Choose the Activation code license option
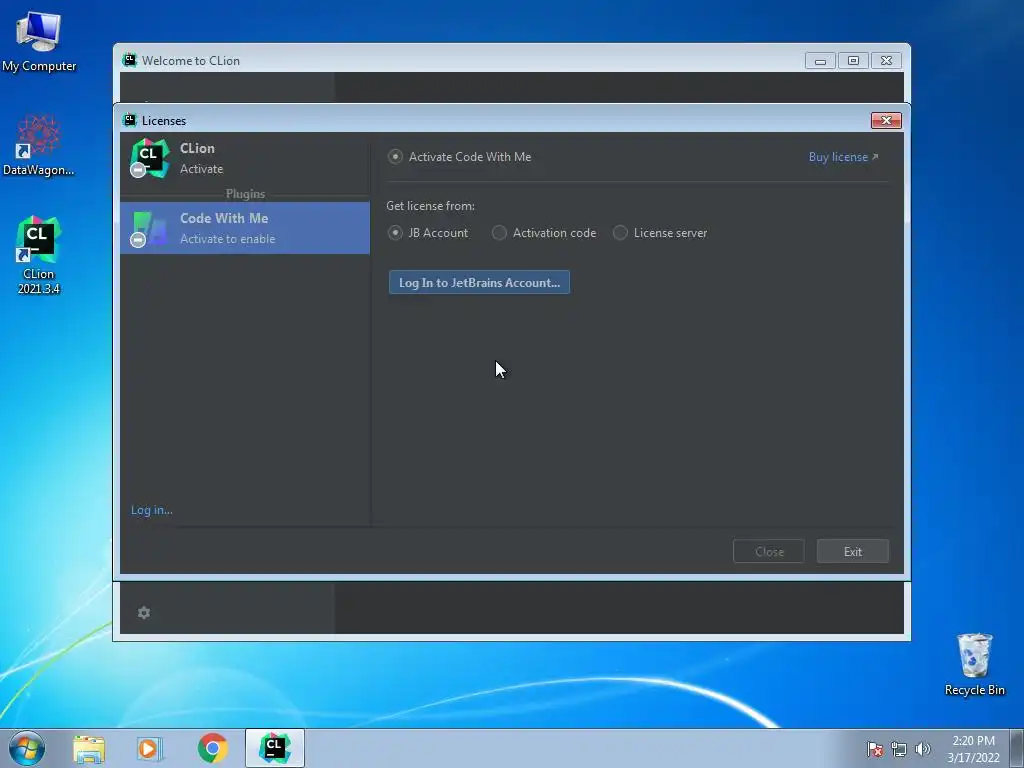1024x768 pixels. (x=499, y=233)
